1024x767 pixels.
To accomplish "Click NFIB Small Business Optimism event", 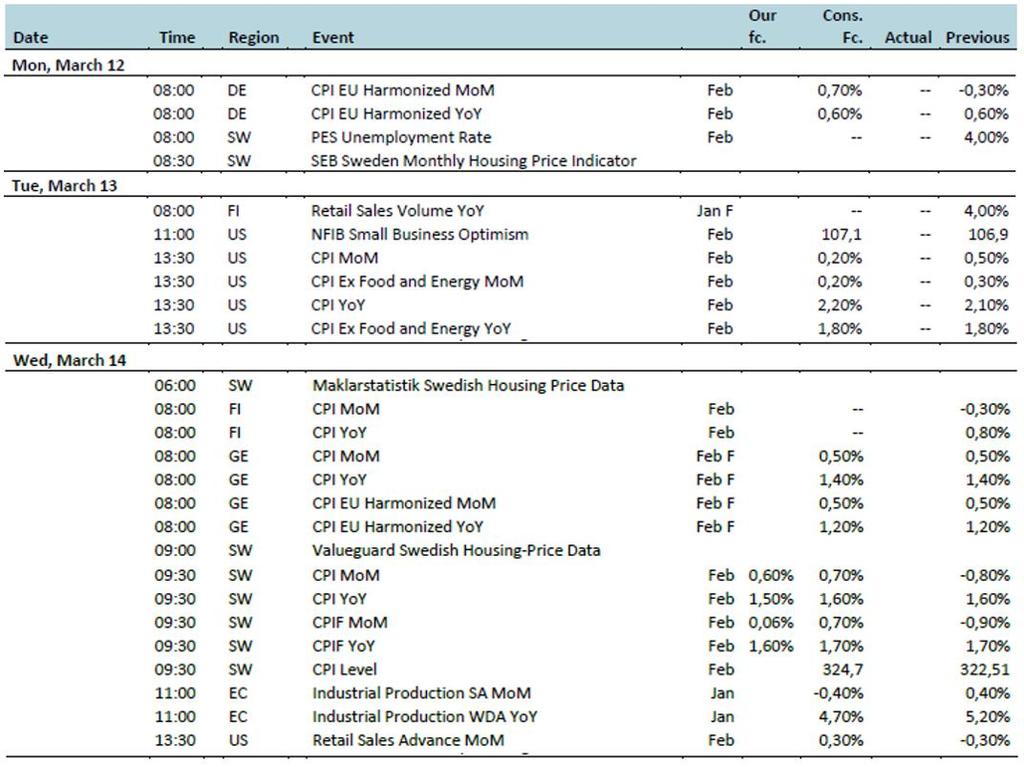I will (420, 234).
